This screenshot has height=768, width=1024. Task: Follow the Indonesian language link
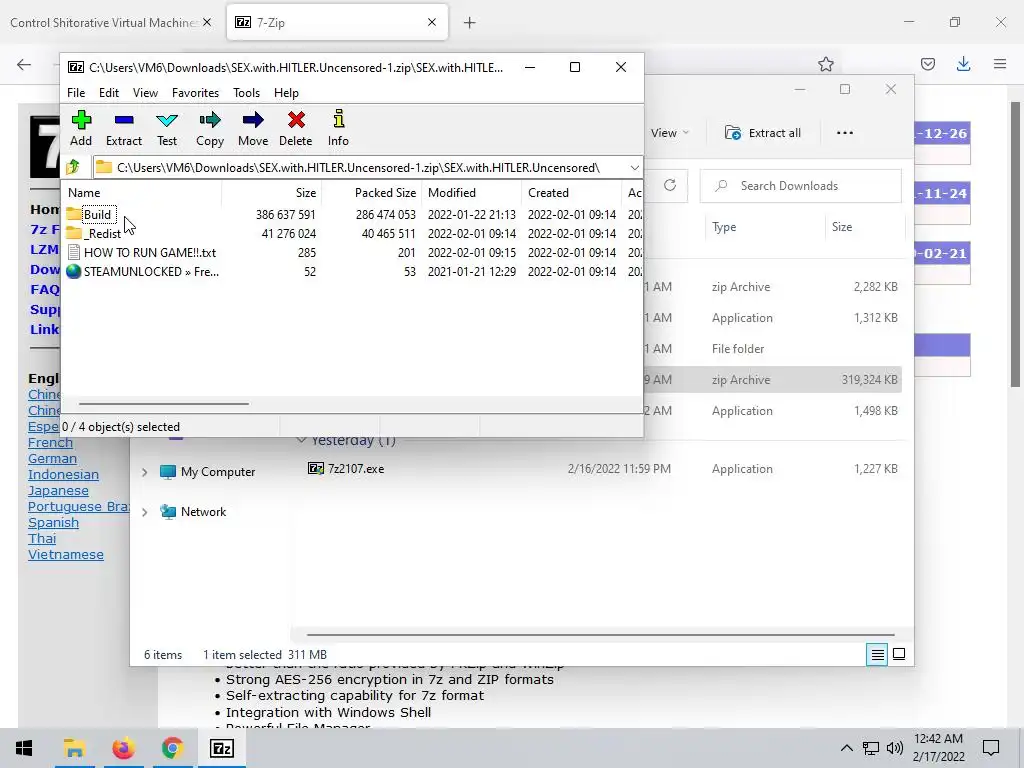(63, 475)
